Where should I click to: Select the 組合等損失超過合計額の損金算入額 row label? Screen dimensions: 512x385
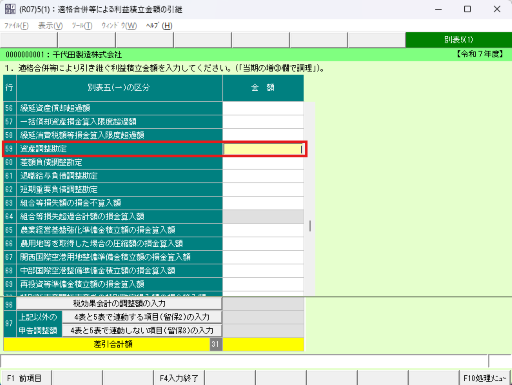click(119, 217)
